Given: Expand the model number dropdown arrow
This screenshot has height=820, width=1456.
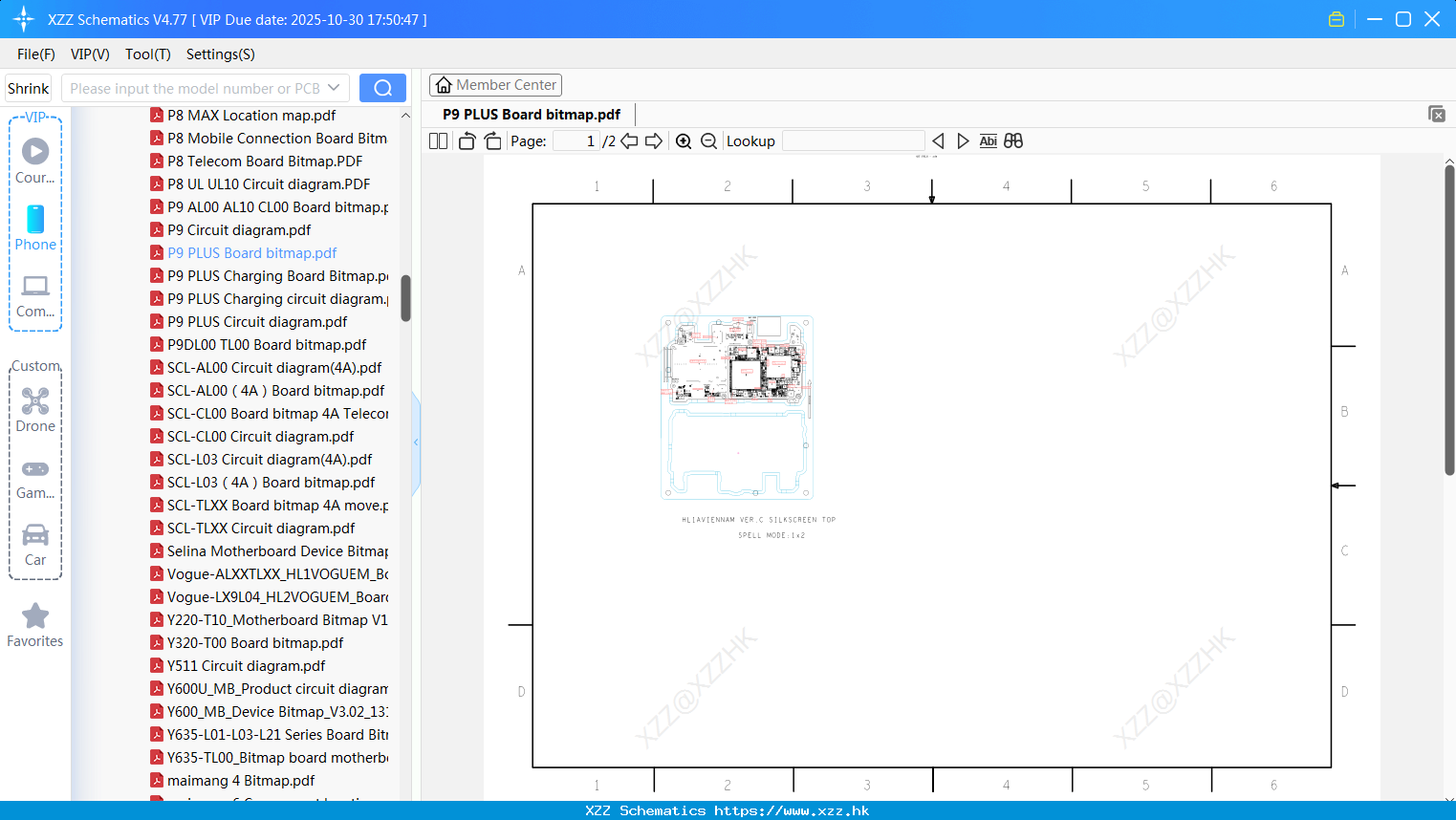Looking at the screenshot, I should click(x=334, y=88).
